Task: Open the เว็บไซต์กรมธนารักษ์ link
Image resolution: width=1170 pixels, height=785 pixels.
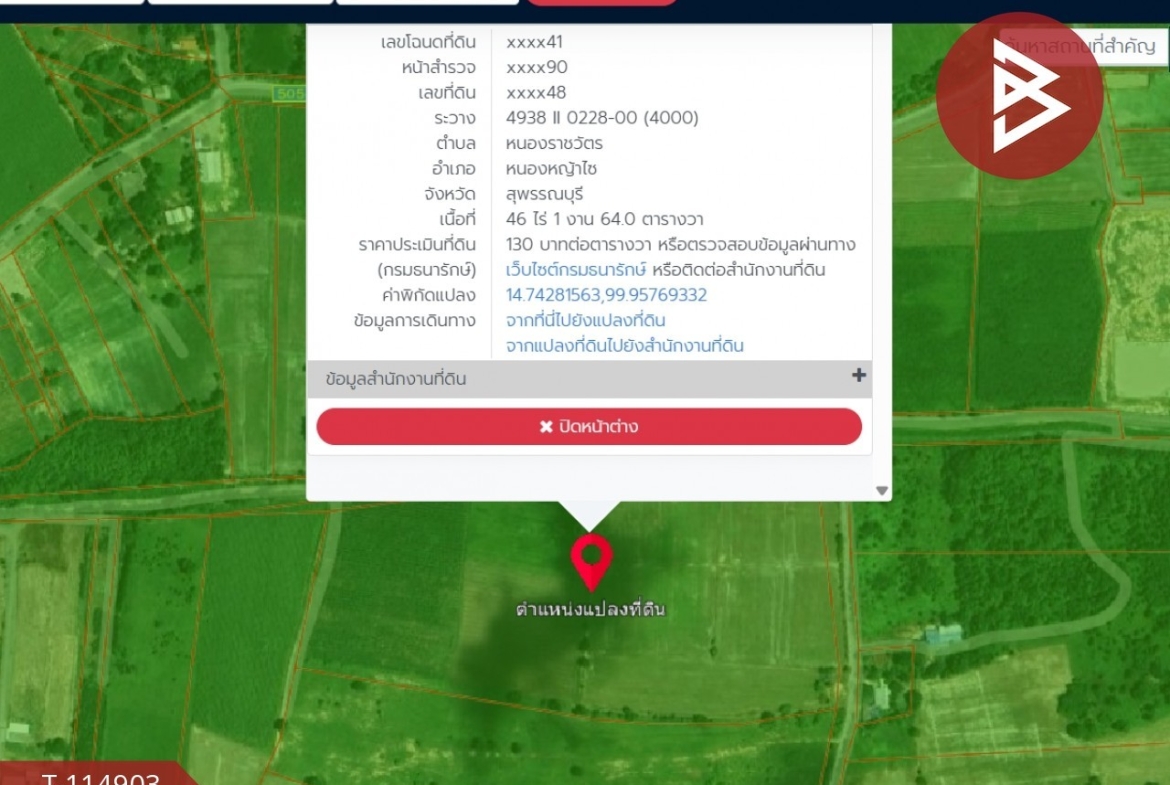Action: [x=575, y=270]
